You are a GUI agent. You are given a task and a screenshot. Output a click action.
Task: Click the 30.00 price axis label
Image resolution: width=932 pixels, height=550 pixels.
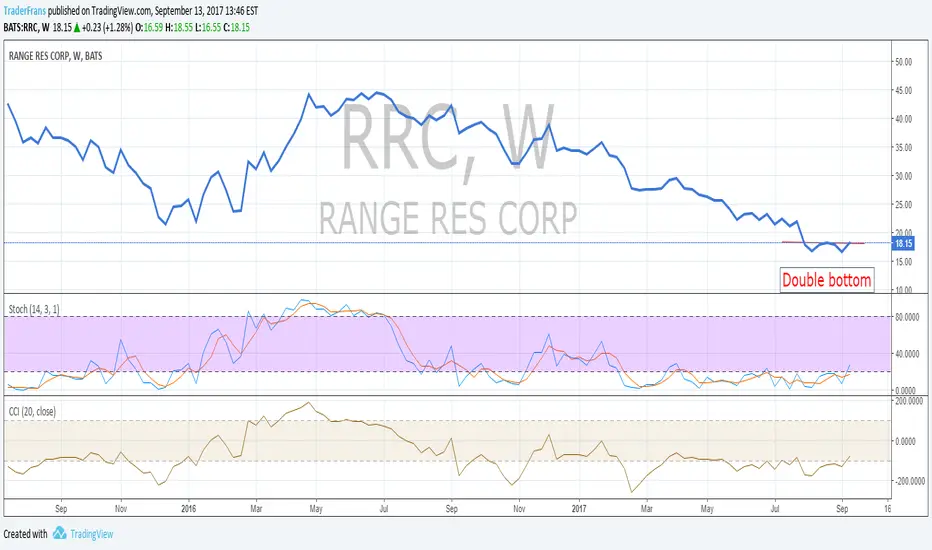click(903, 176)
